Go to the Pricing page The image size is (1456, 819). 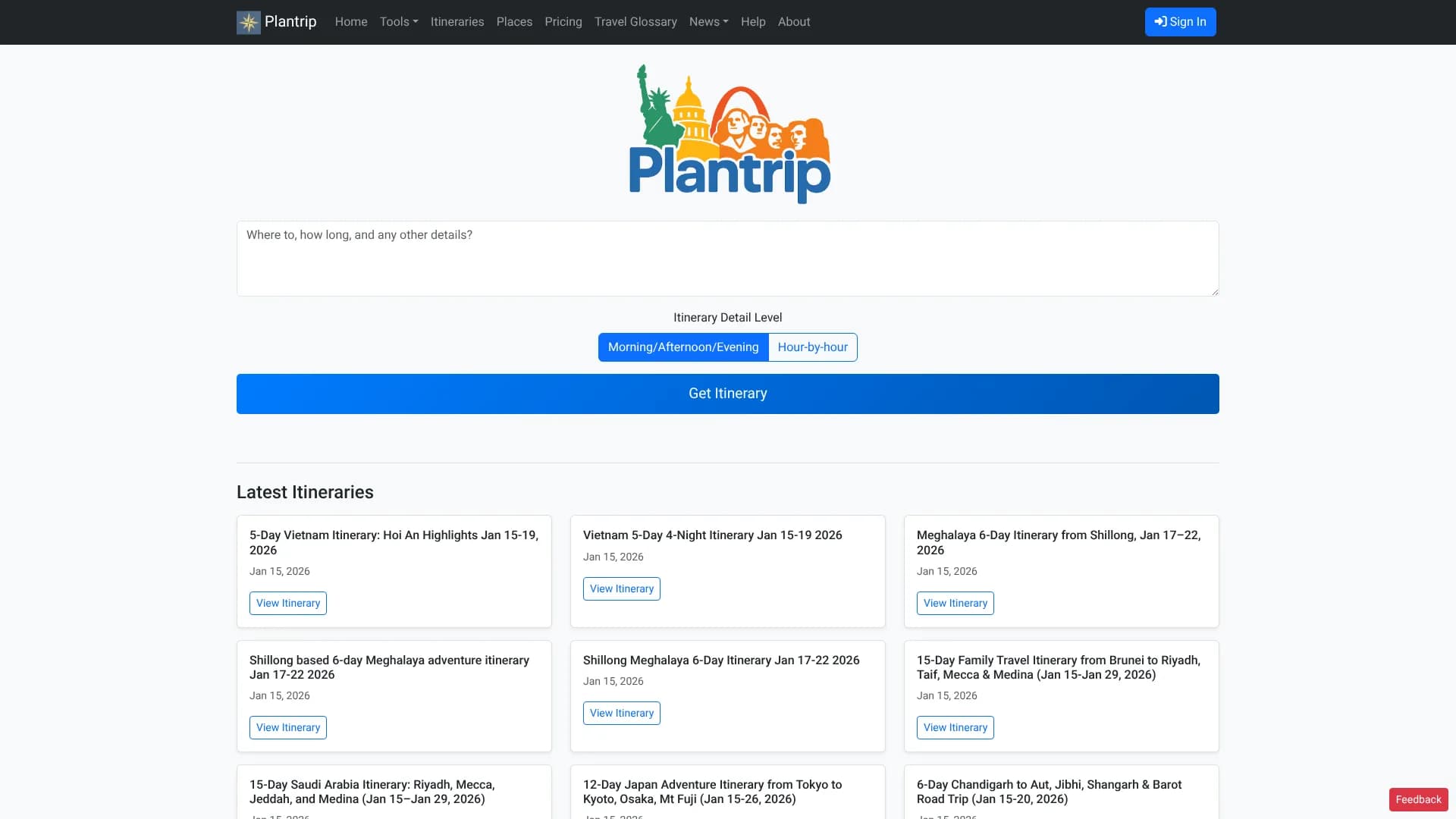tap(563, 22)
